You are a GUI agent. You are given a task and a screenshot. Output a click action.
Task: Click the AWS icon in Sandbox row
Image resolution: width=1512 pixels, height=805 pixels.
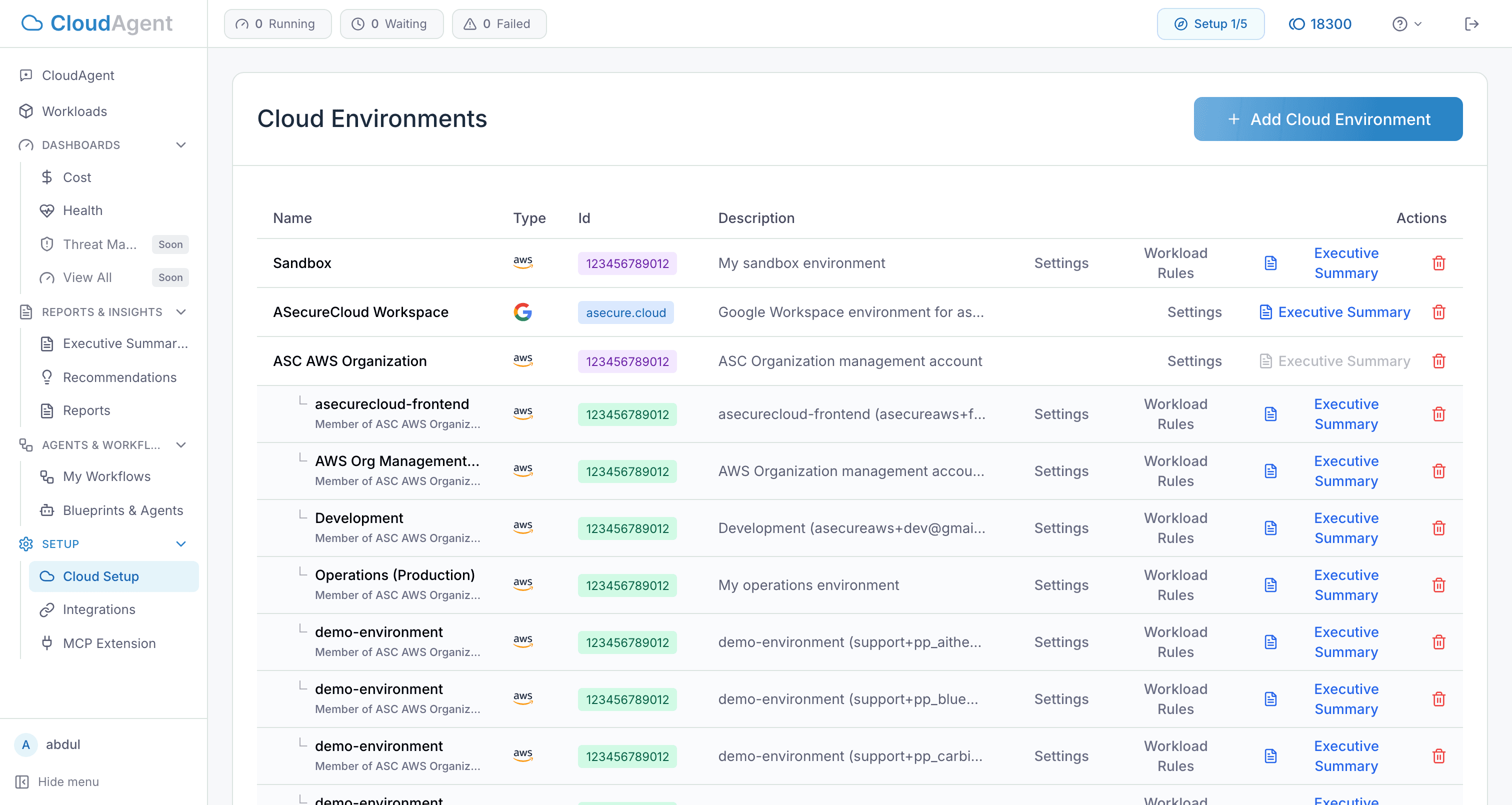pyautogui.click(x=522, y=262)
